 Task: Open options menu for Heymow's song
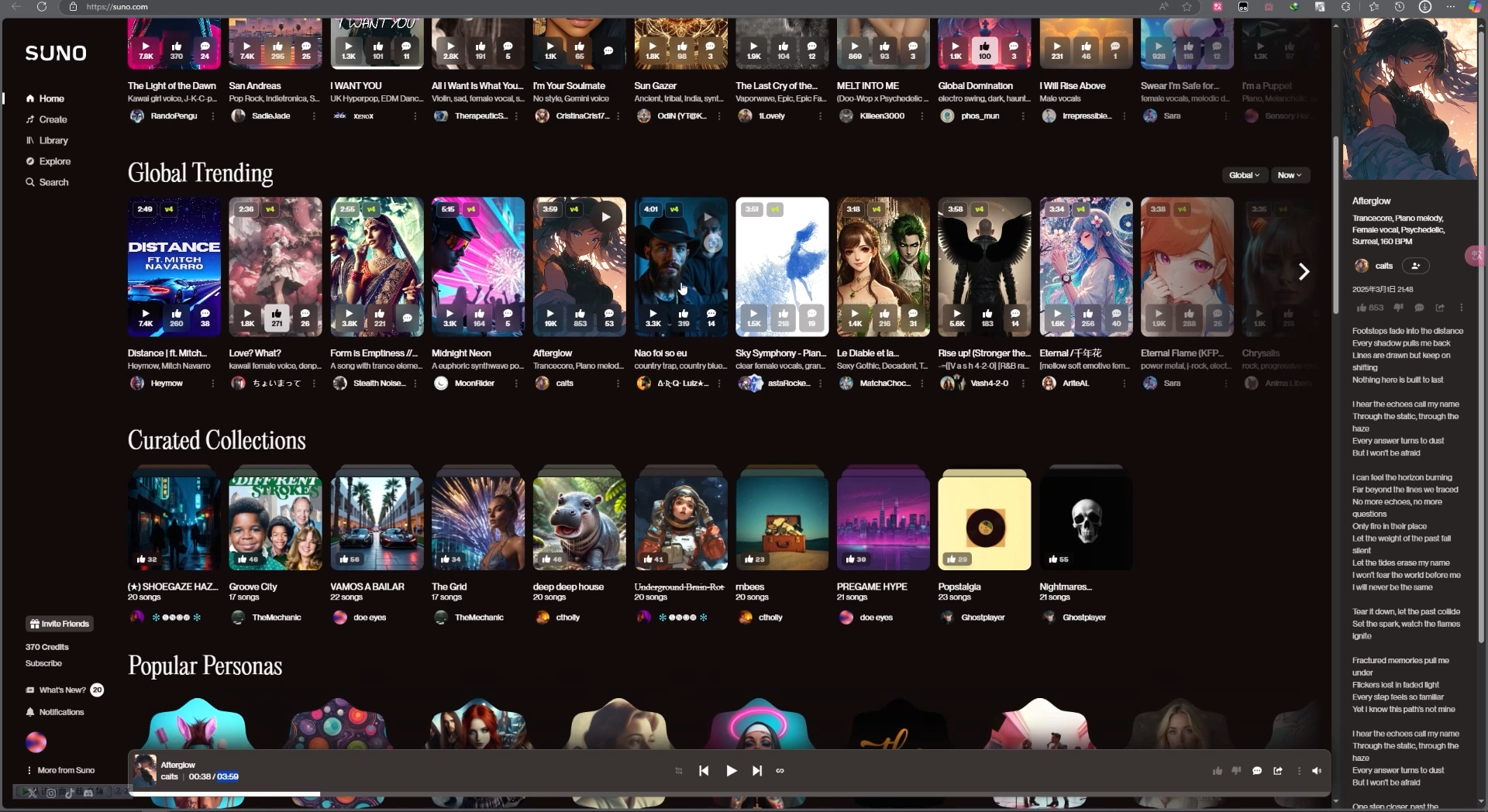213,384
